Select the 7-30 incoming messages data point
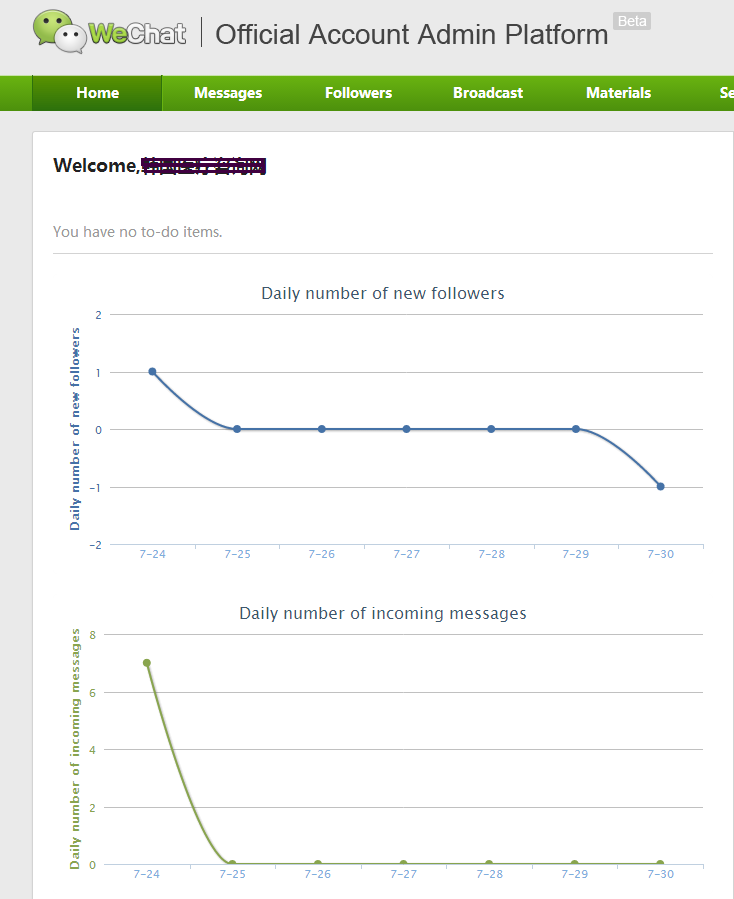 (x=660, y=864)
